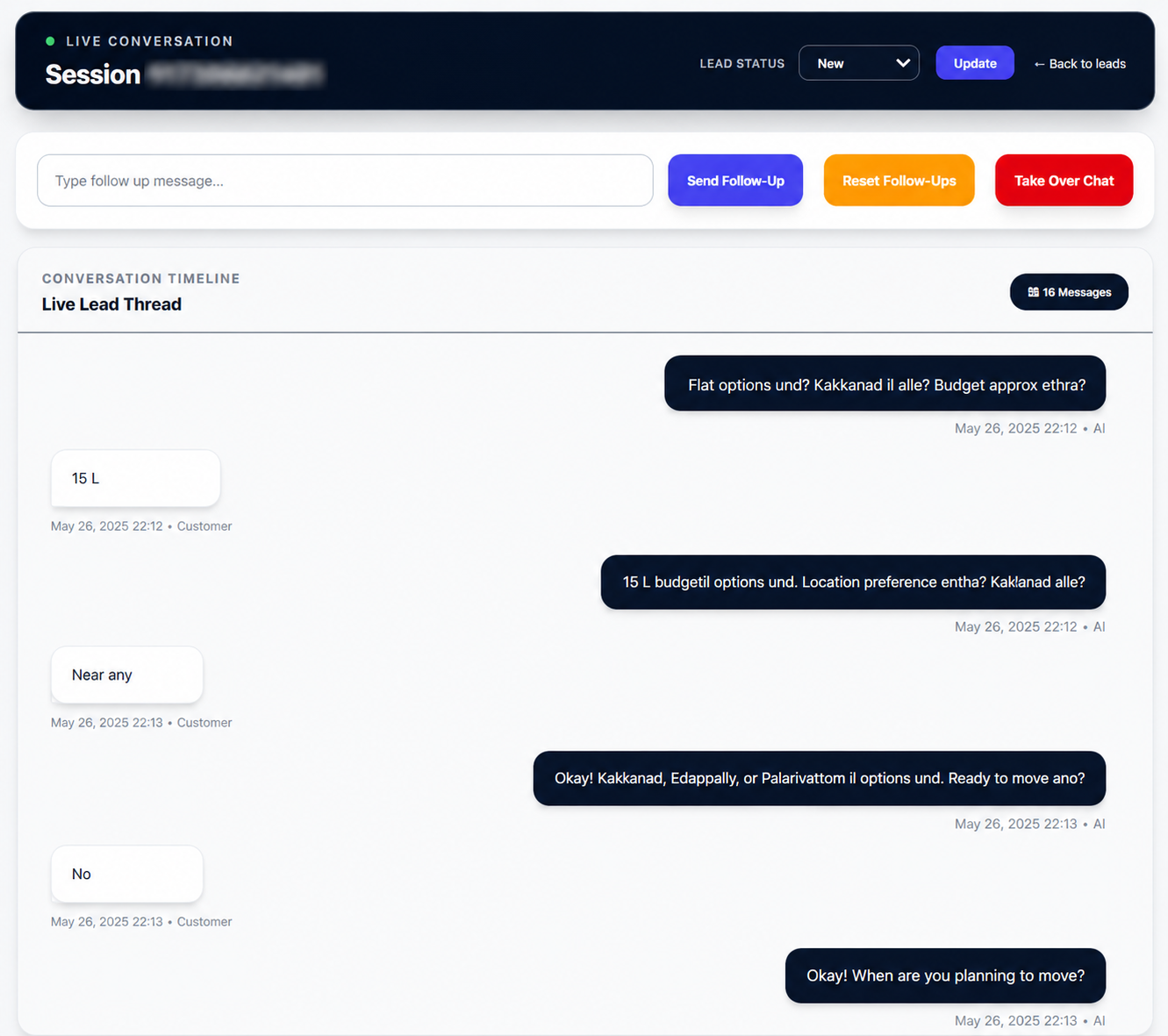Select the customer message "No"

[x=127, y=874]
